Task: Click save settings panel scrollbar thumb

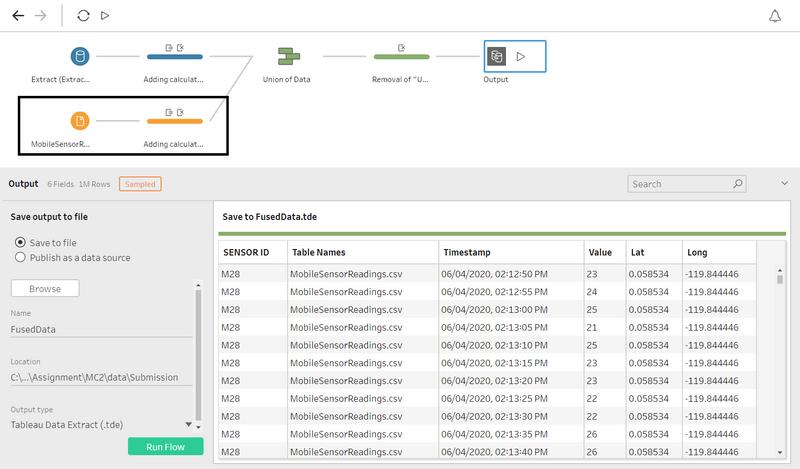Action: tap(198, 355)
